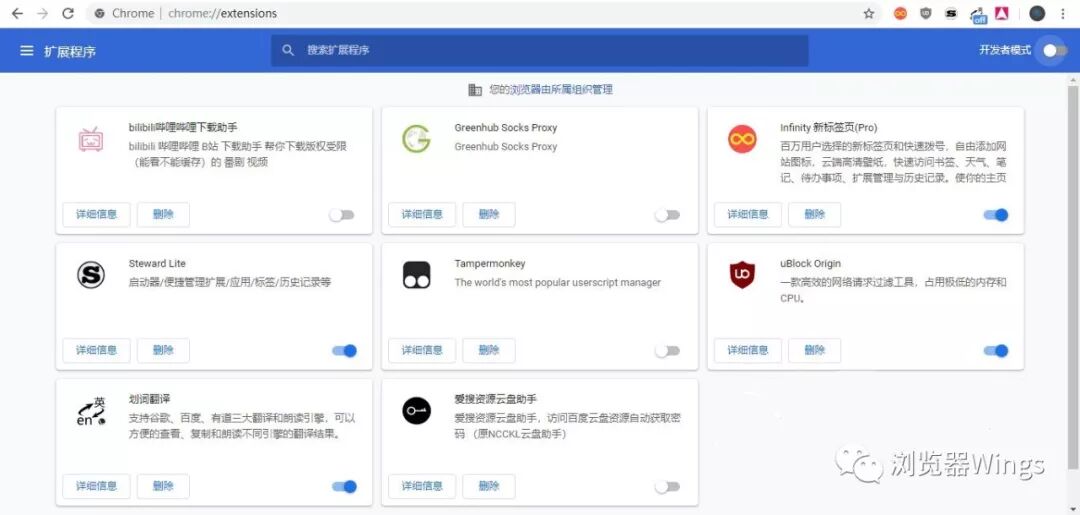Viewport: 1080px width, 515px height.
Task: Click the Greenhub Socks Proxy title
Action: [x=506, y=127]
